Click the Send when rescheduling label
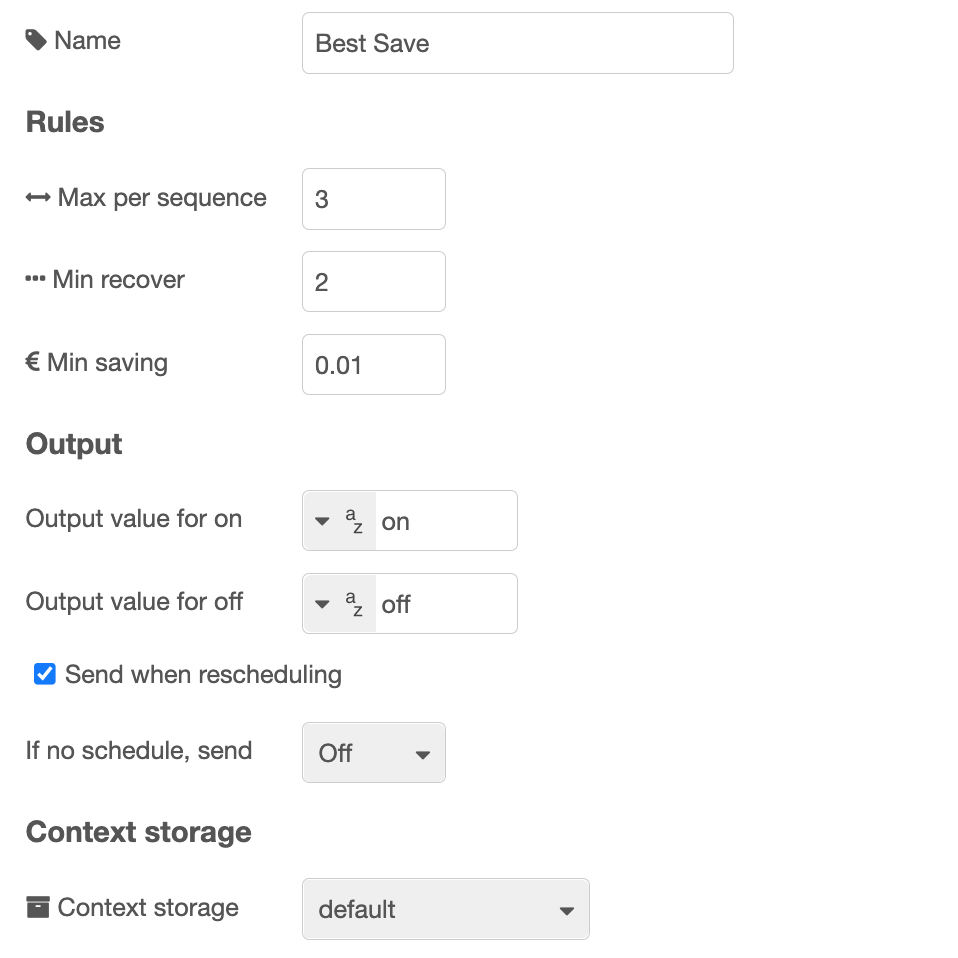The image size is (958, 958). [203, 675]
